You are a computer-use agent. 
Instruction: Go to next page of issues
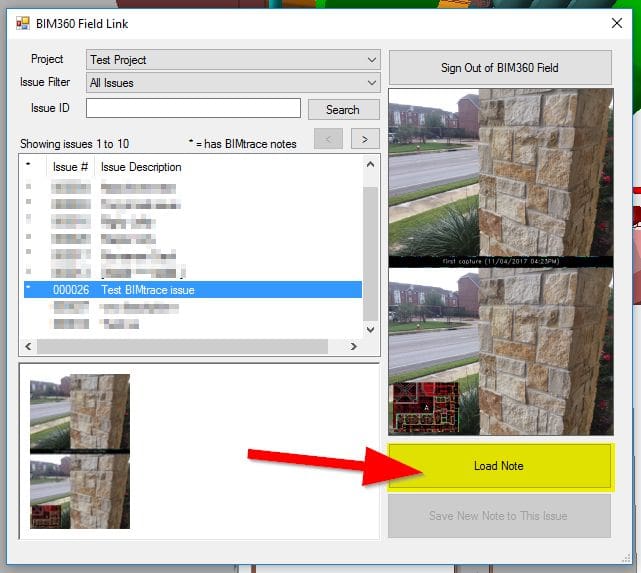click(365, 139)
